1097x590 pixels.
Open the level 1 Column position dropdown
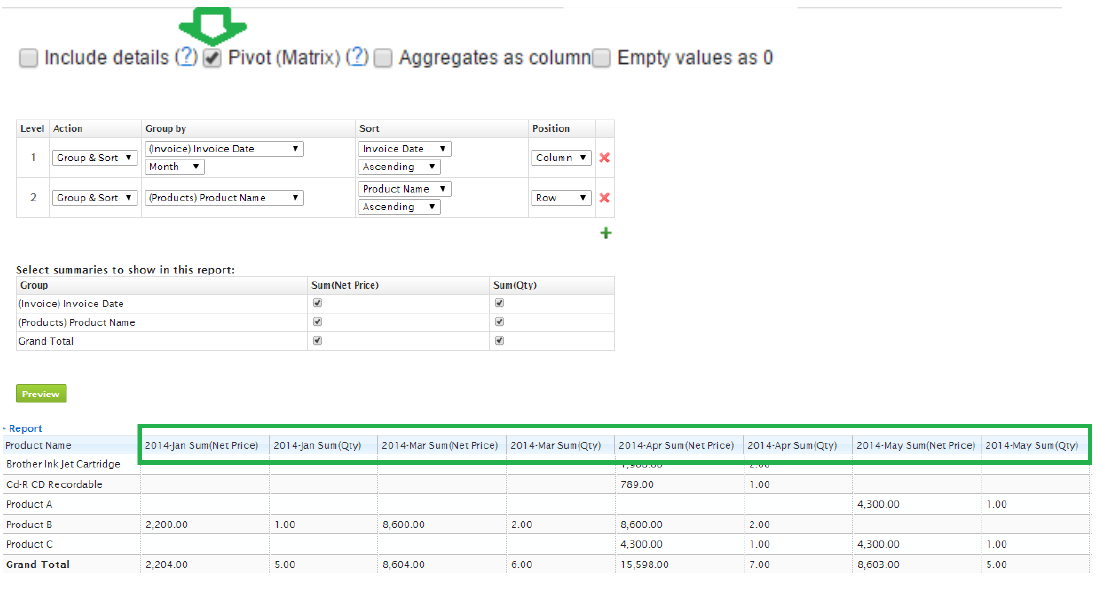pos(561,158)
